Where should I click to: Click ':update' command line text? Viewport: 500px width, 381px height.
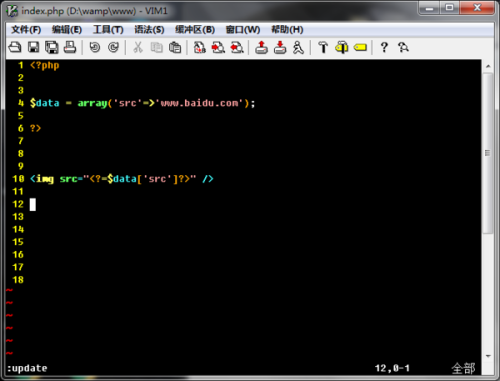[27, 369]
